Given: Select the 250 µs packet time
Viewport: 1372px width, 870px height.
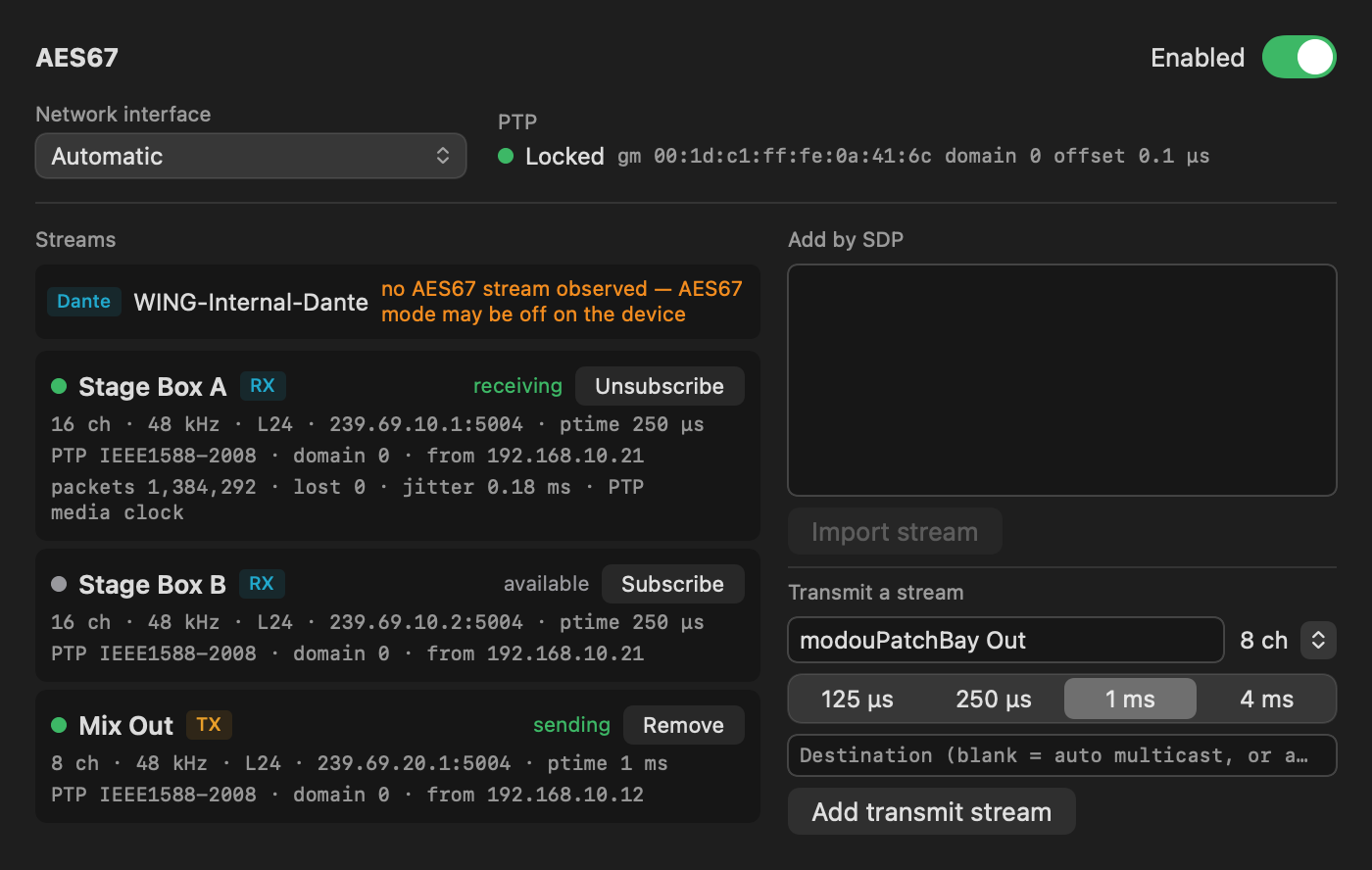Looking at the screenshot, I should click(994, 699).
